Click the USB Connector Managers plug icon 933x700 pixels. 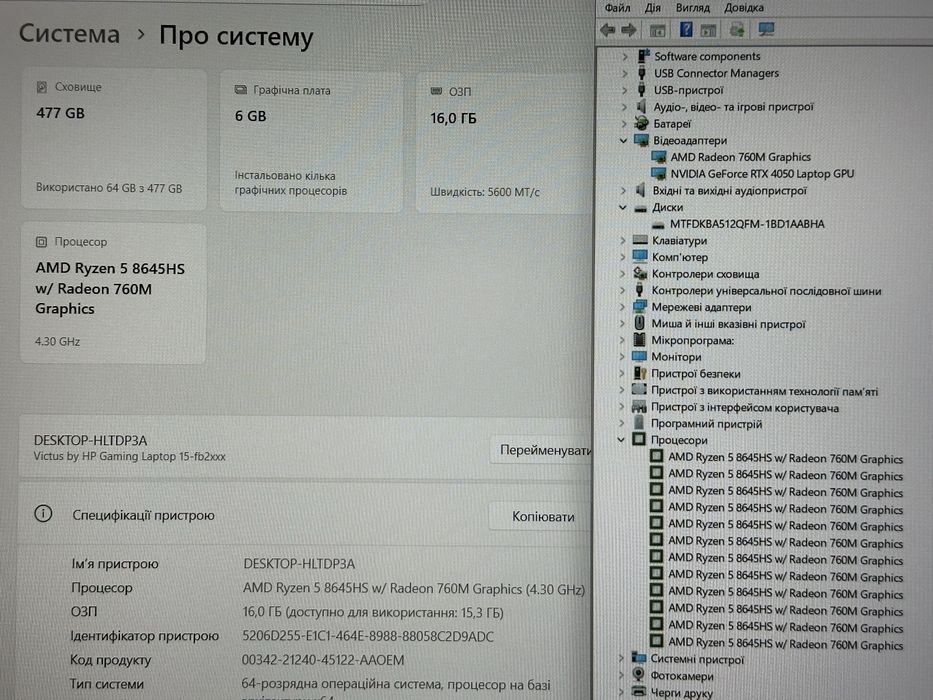click(641, 73)
